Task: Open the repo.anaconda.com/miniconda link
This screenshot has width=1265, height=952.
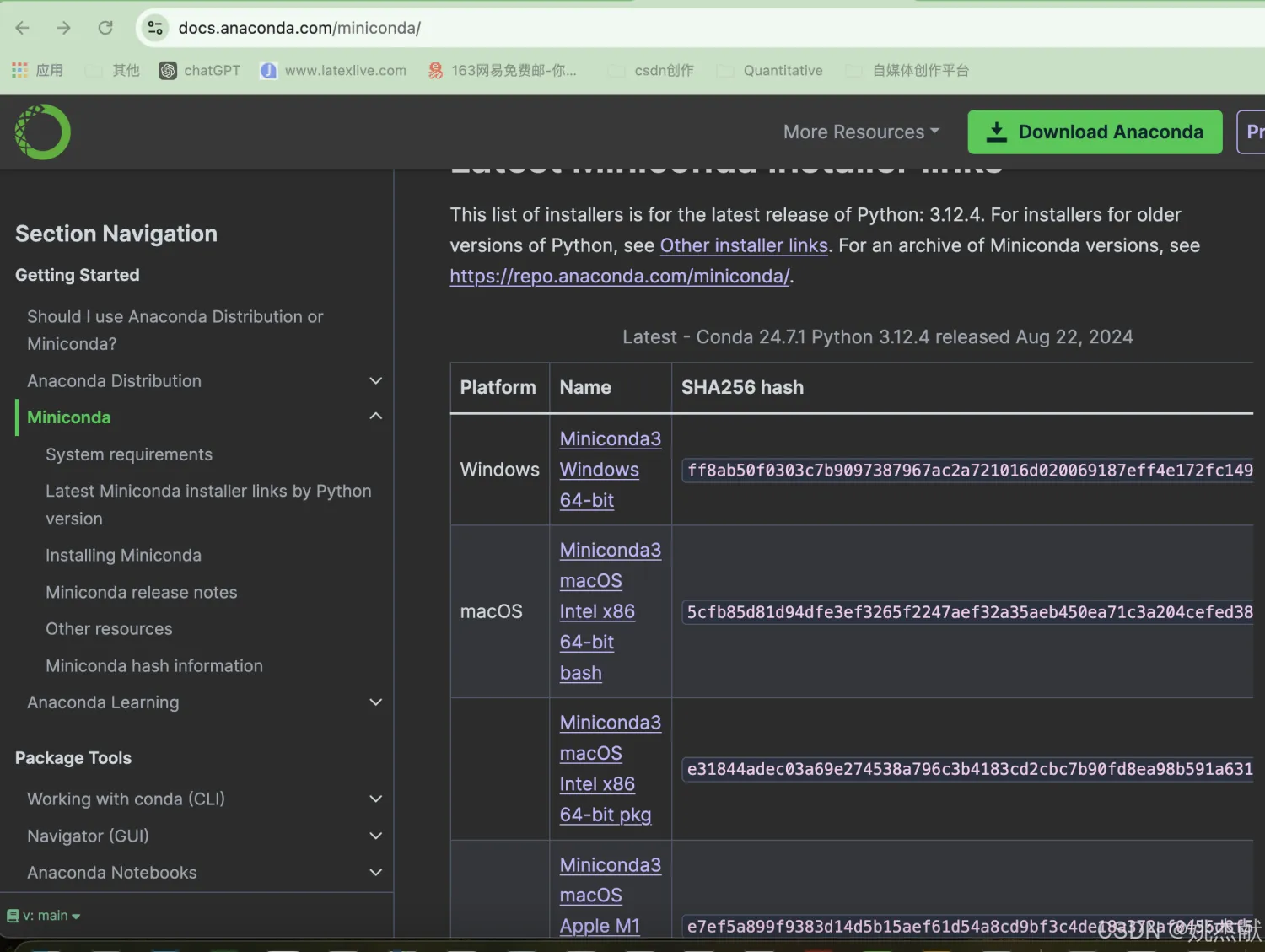Action: pyautogui.click(x=620, y=277)
